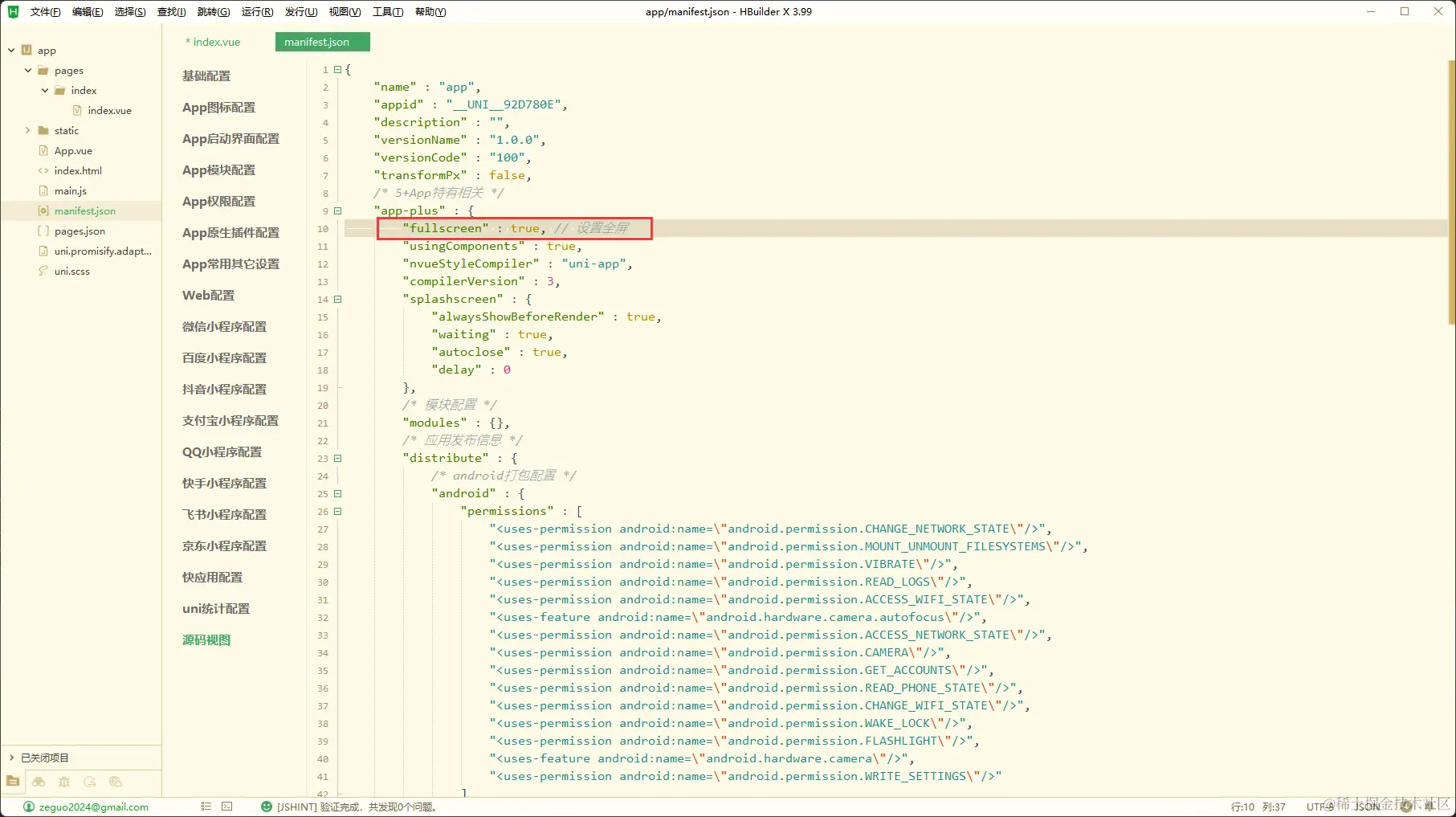Expand the 已关闭项目 section

[12, 758]
